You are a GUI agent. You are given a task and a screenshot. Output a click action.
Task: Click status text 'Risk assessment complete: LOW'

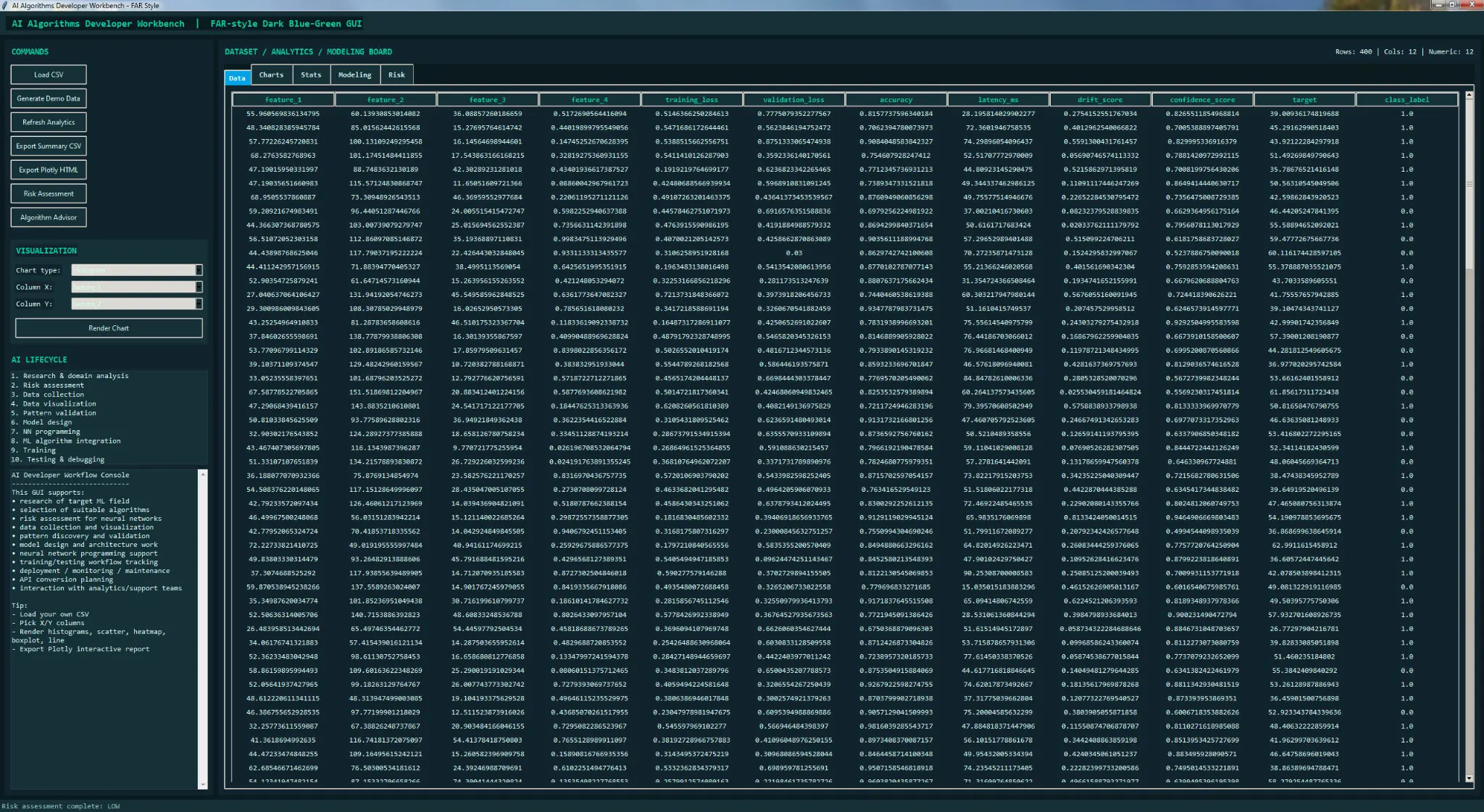click(61, 806)
